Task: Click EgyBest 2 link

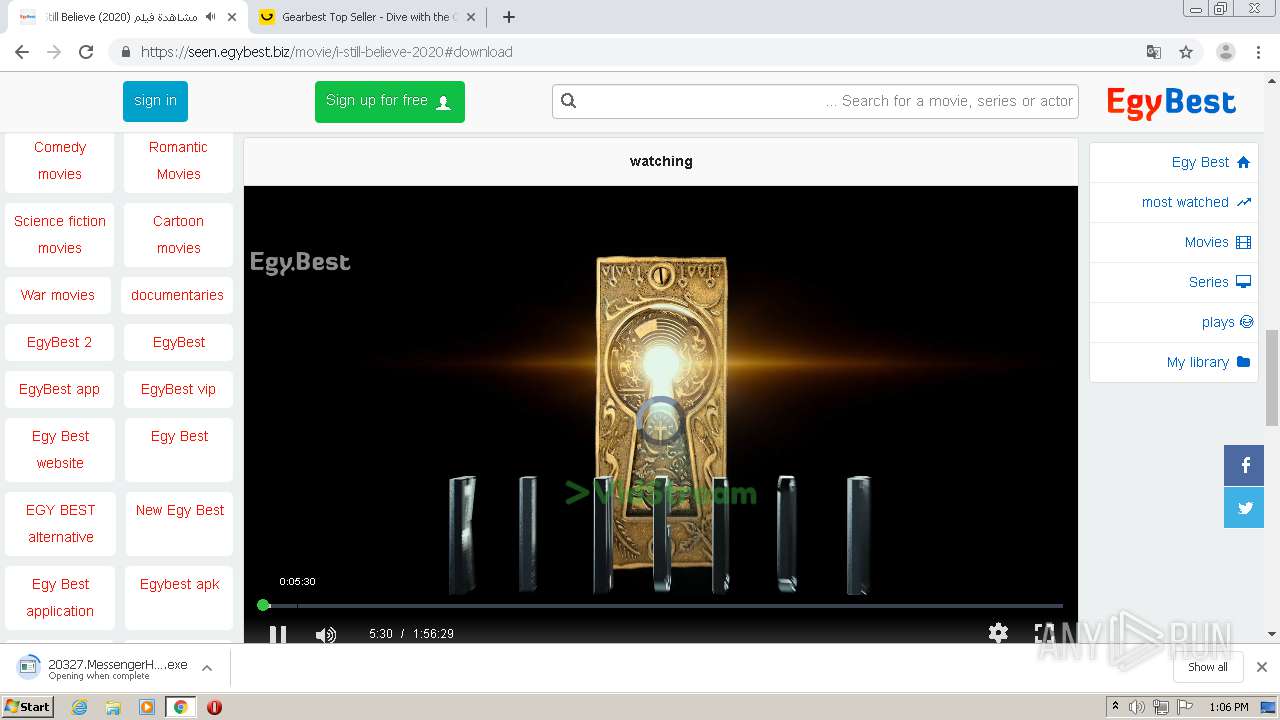Action: point(59,342)
